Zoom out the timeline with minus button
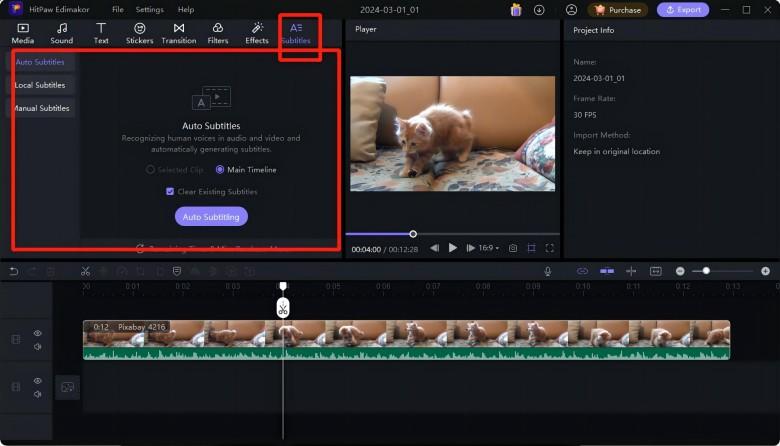Viewport: 780px width, 446px height. pyautogui.click(x=680, y=271)
